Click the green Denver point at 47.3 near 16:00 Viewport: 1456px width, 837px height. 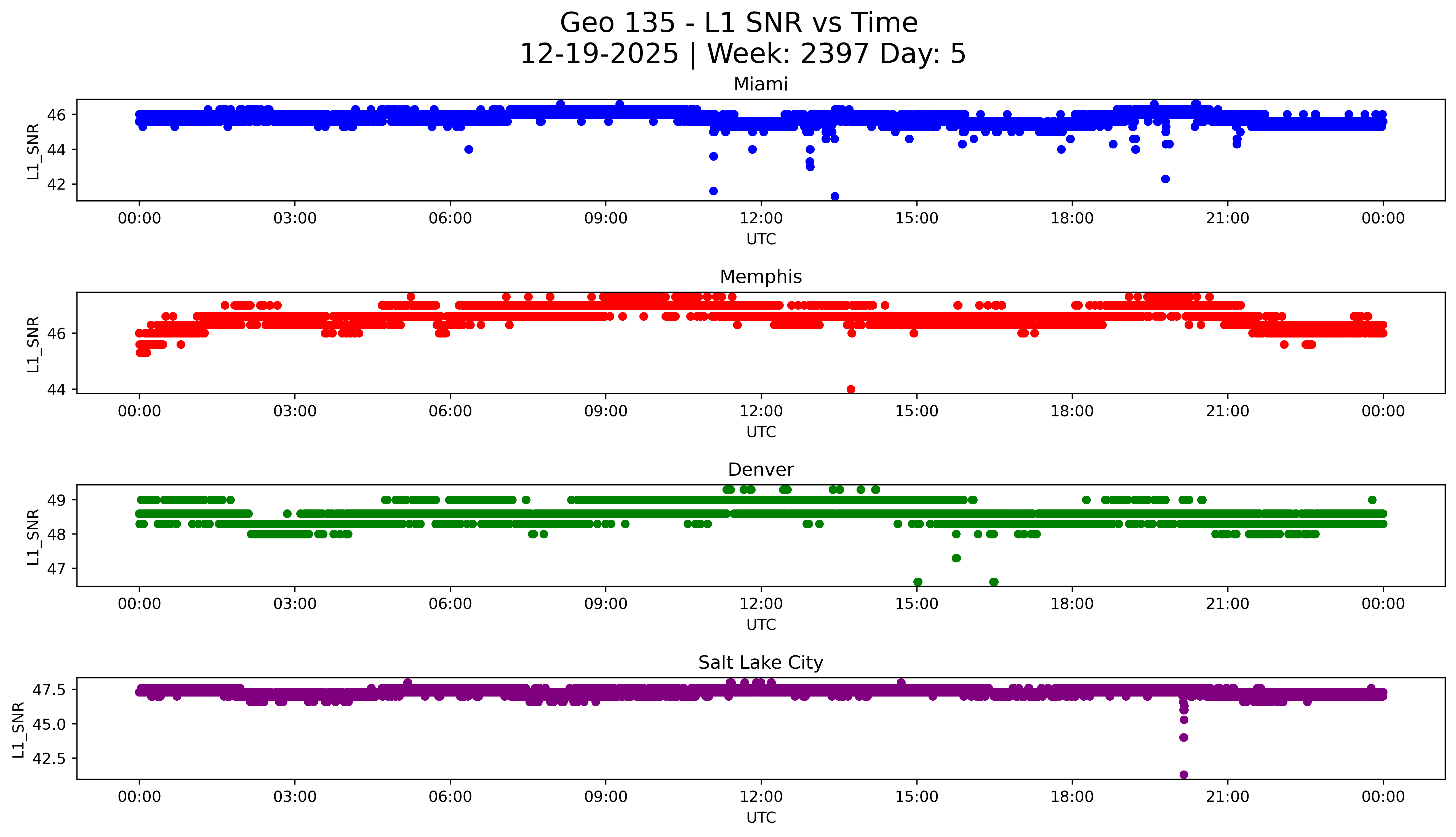(956, 558)
